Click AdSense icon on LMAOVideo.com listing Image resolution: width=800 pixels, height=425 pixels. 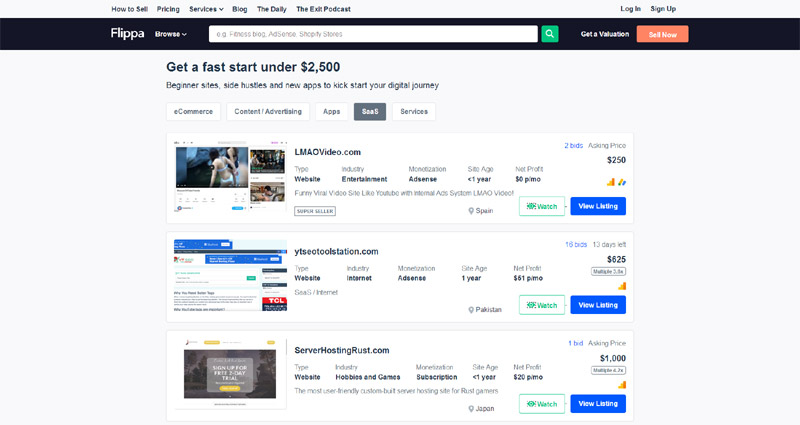coord(621,182)
